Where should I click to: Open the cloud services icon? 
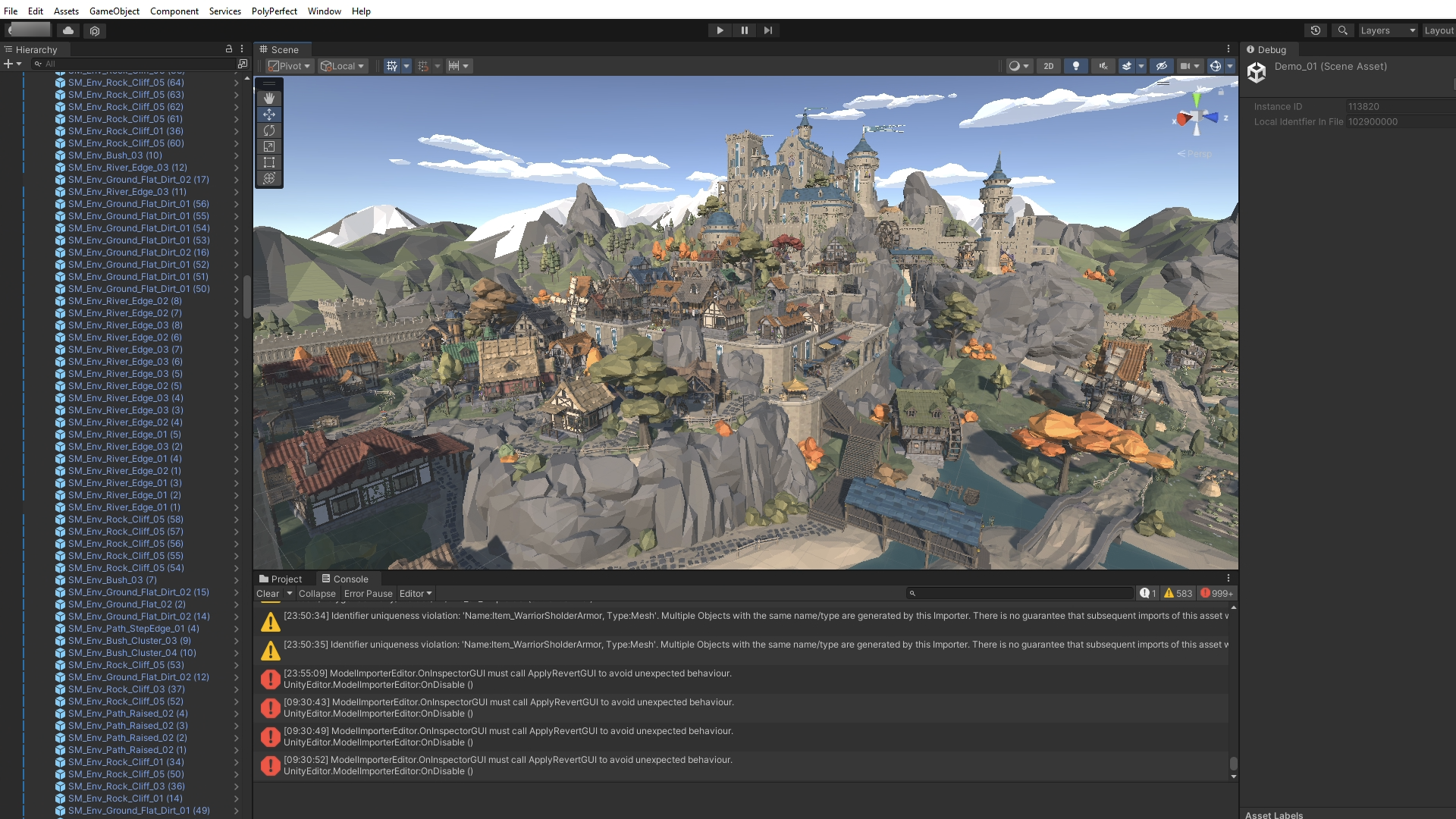tap(68, 30)
